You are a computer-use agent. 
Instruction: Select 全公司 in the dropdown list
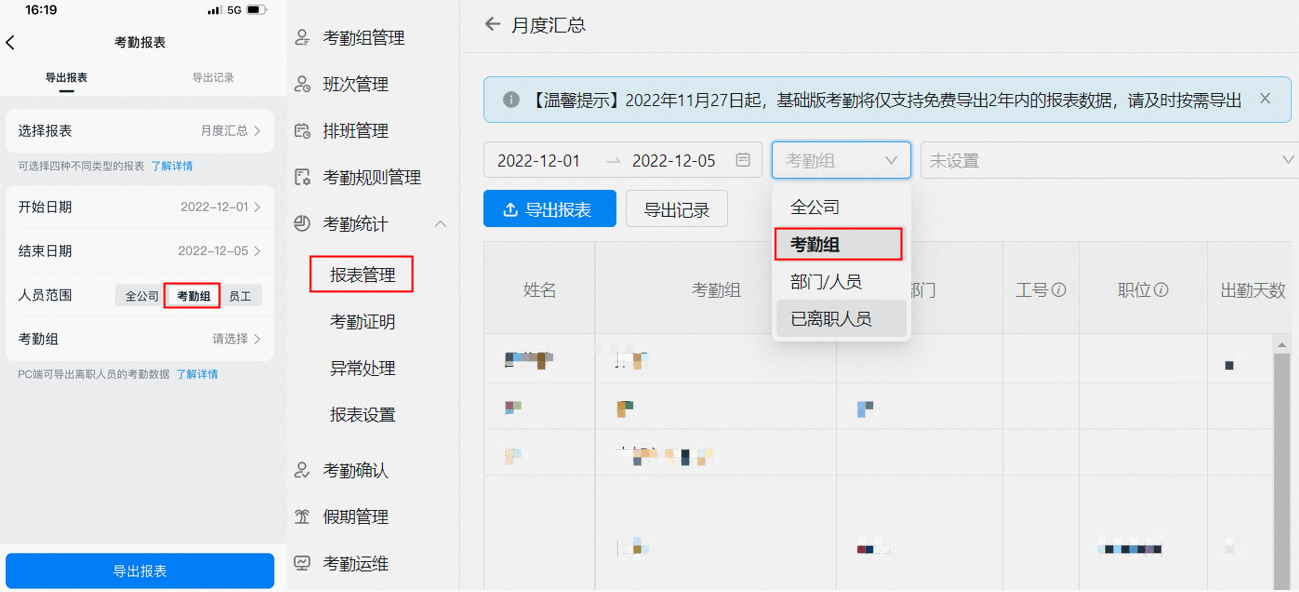point(841,207)
